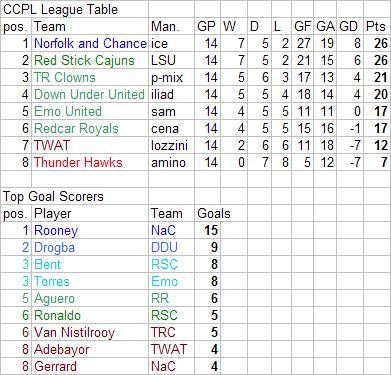Click the TR Clowns team name

(65, 77)
